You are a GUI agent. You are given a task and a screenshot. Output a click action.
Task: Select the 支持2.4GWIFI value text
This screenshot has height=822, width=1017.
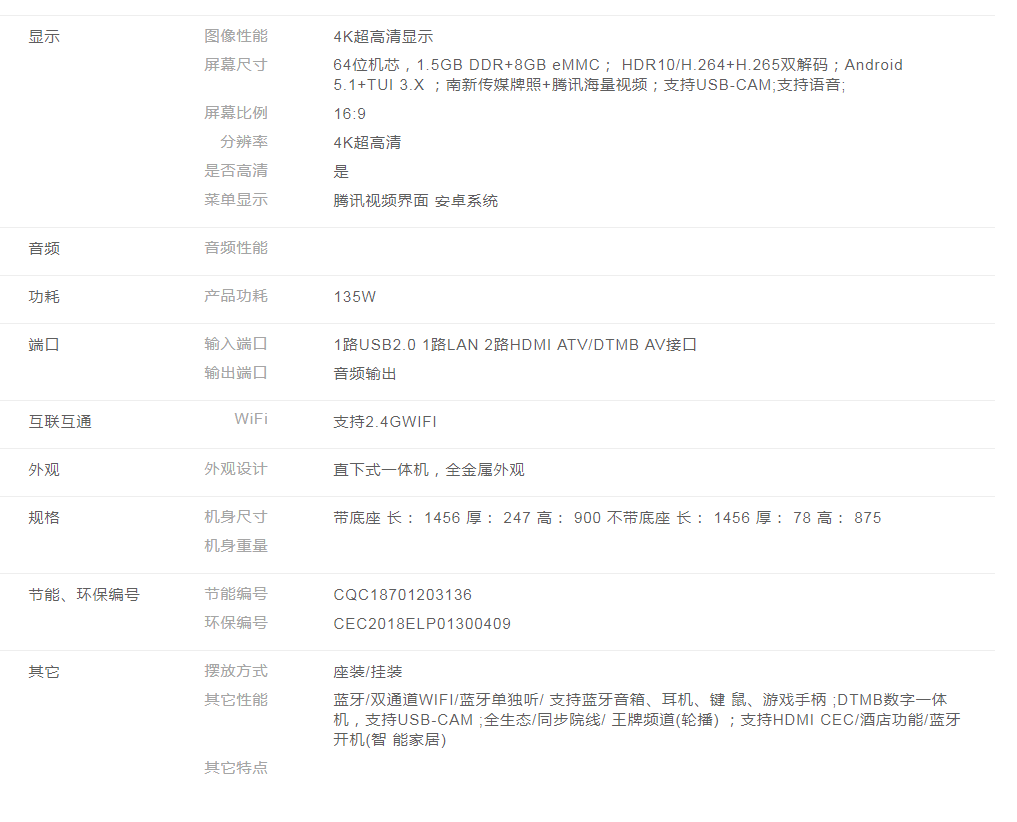(x=385, y=422)
